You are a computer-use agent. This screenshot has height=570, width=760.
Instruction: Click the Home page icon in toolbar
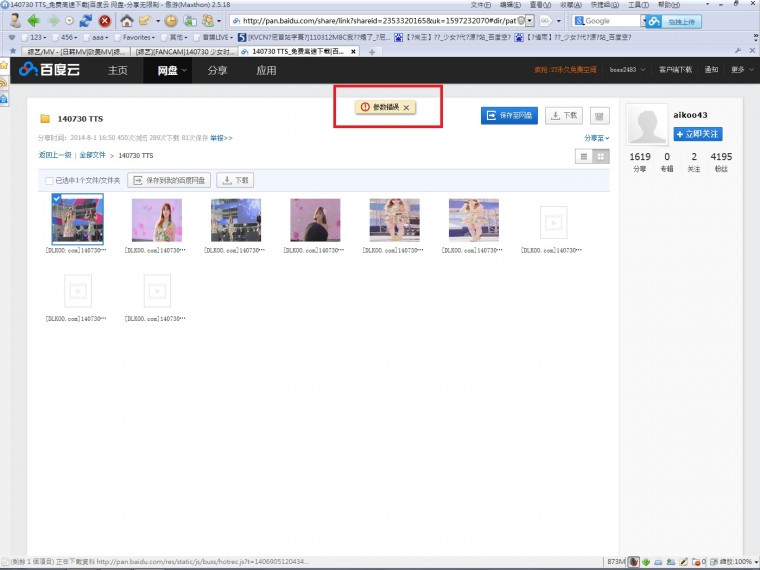127,20
